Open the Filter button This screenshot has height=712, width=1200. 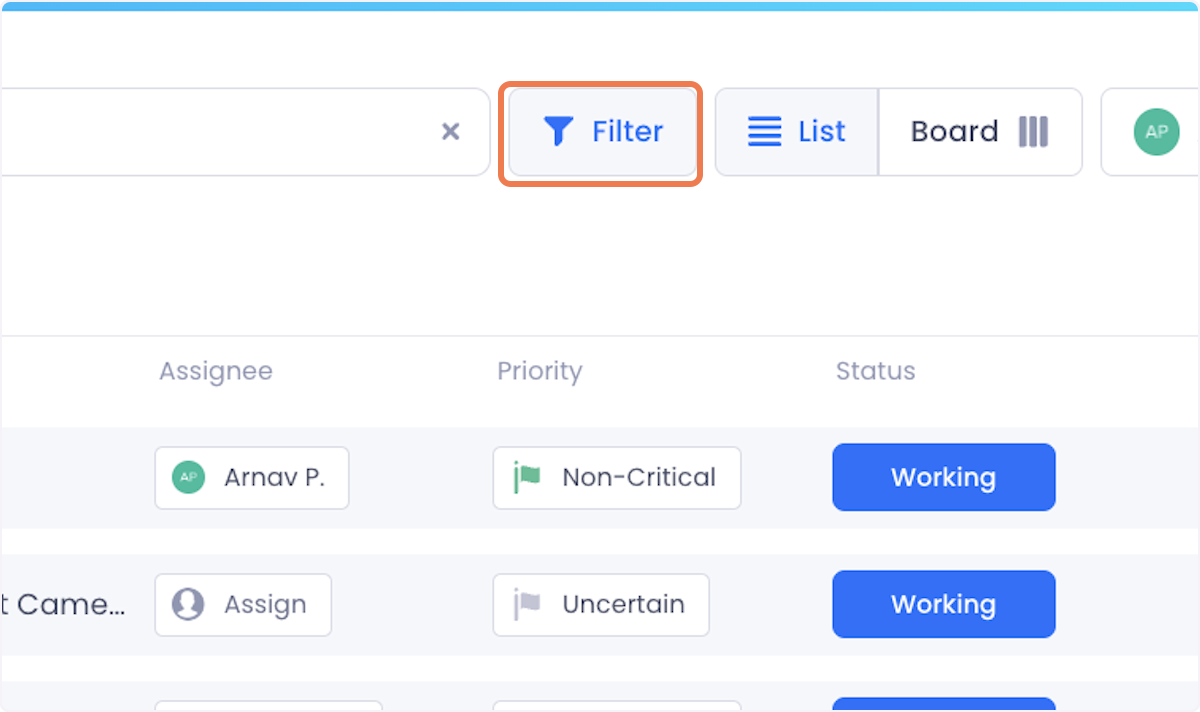point(602,132)
